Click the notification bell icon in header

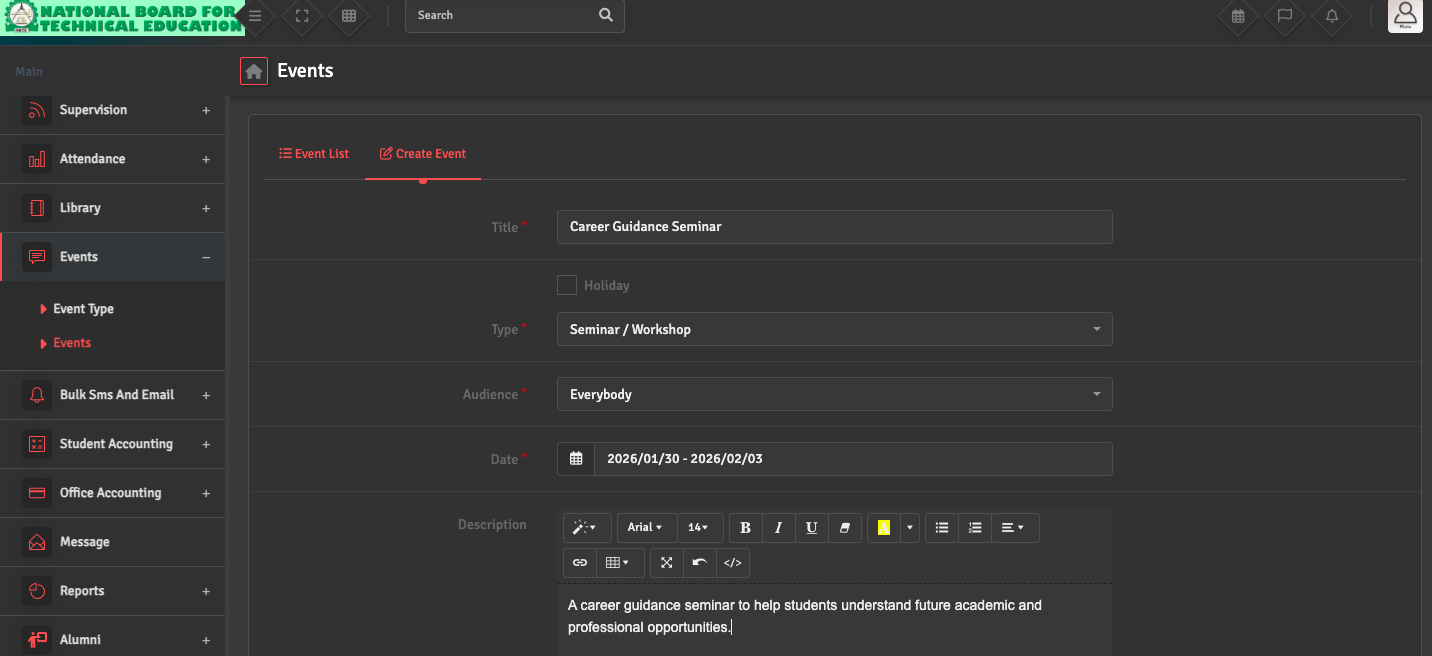point(1332,16)
